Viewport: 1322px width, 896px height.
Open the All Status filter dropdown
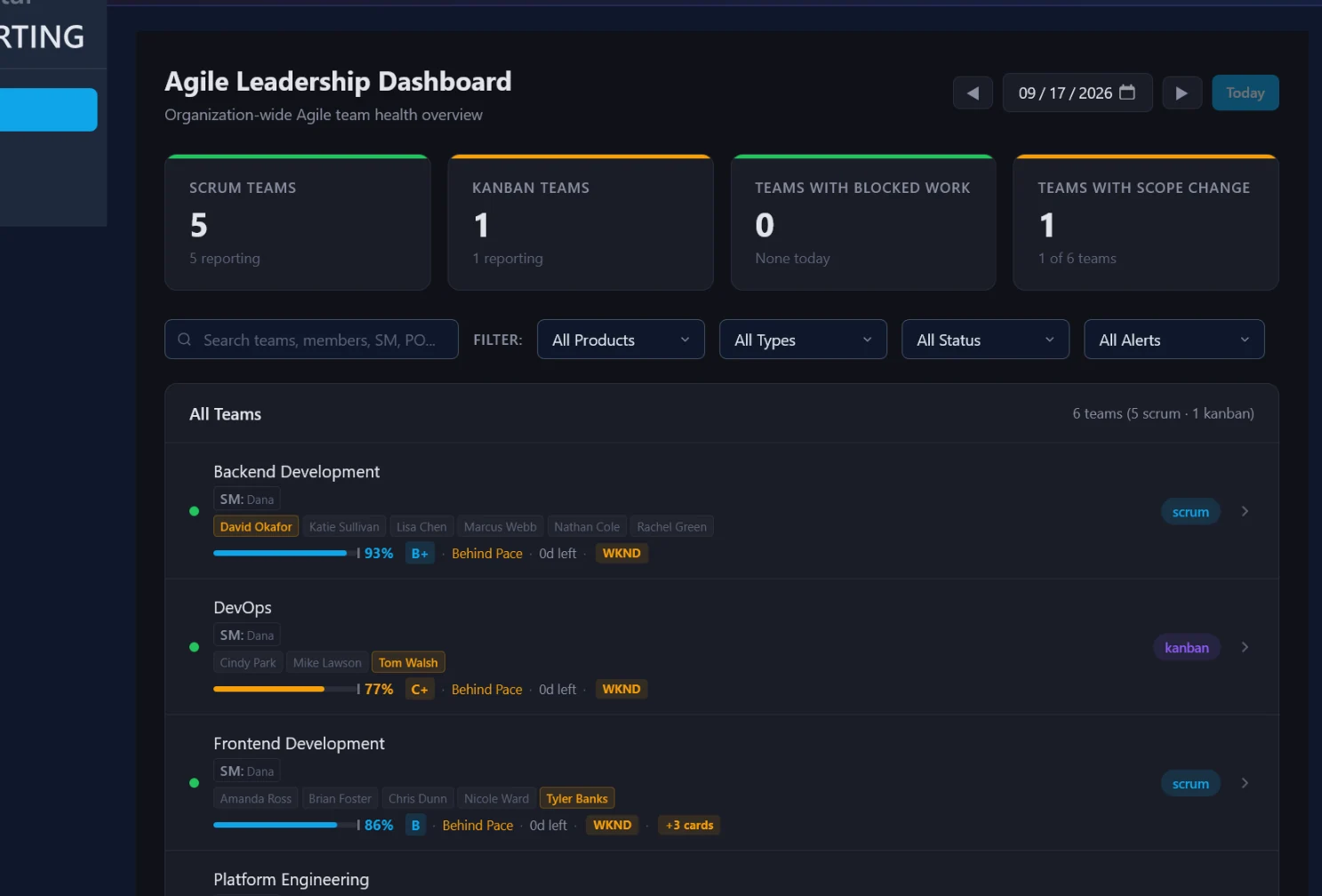click(985, 340)
